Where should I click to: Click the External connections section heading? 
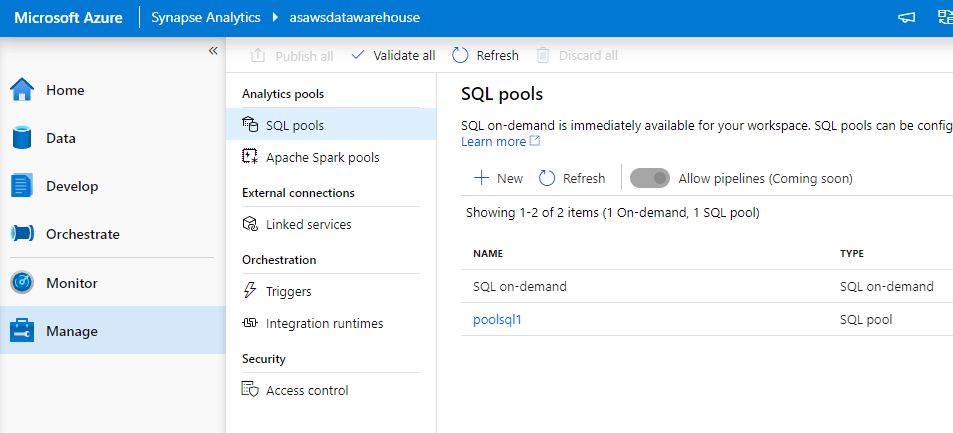pos(298,193)
